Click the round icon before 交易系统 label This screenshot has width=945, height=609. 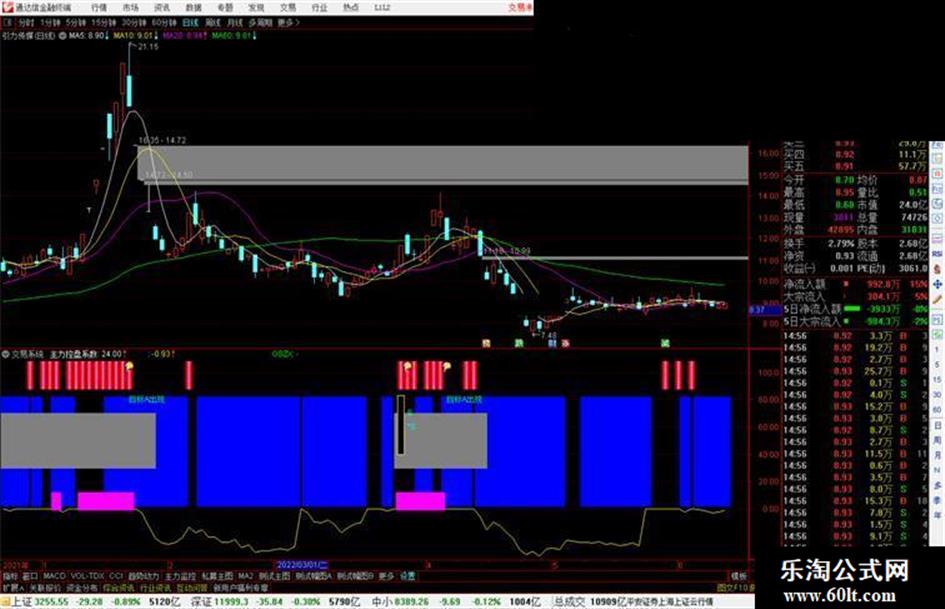(5, 354)
